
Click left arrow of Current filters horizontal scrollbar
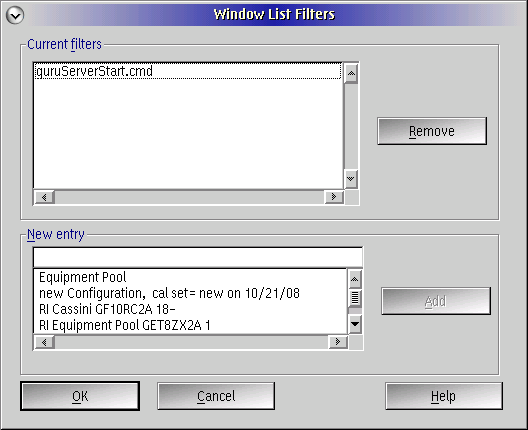click(x=44, y=197)
